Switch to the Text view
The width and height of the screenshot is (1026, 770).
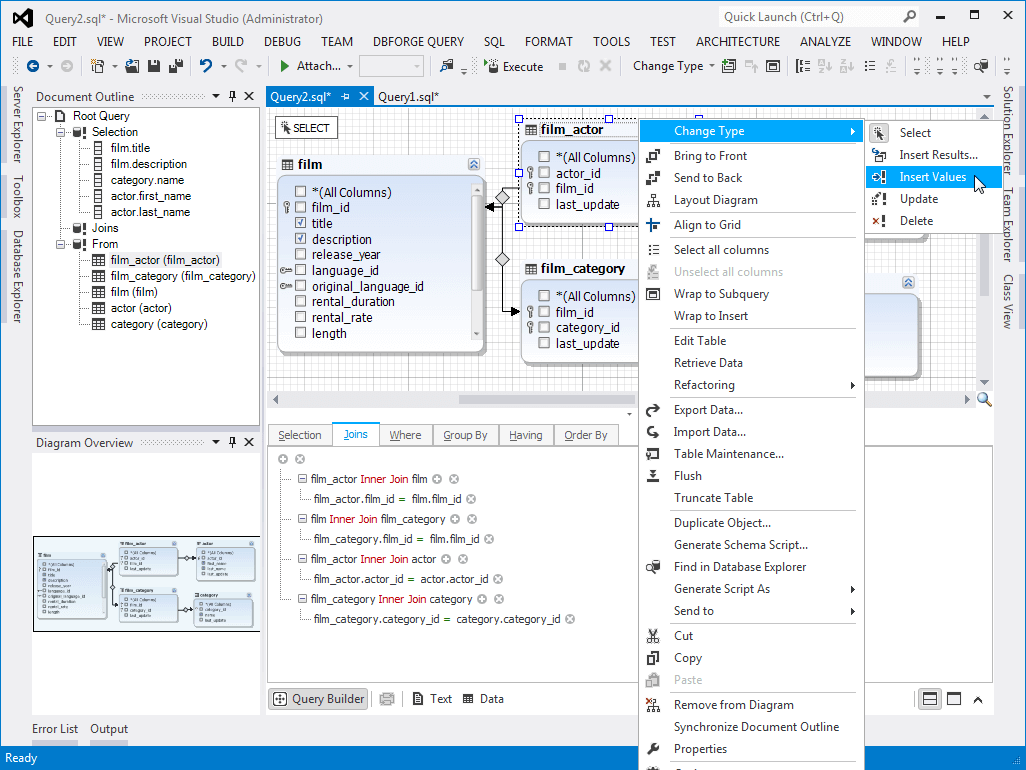[433, 699]
